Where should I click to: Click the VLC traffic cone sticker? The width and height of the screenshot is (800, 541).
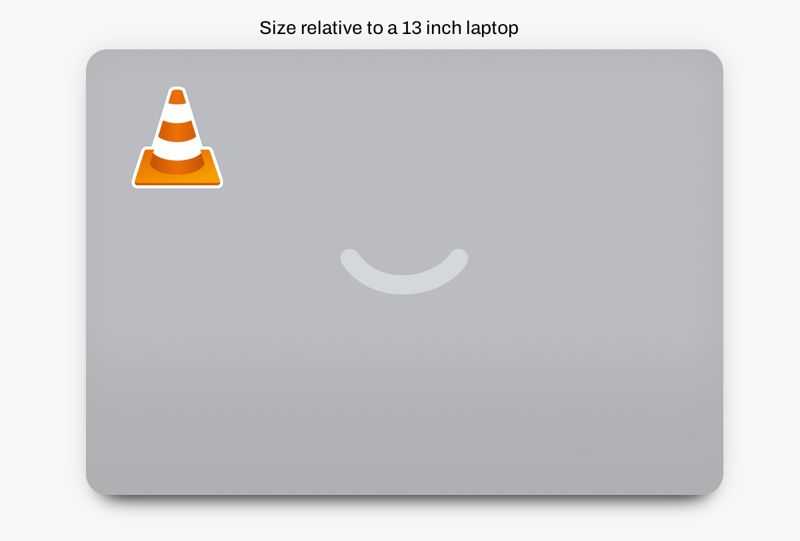(177, 137)
